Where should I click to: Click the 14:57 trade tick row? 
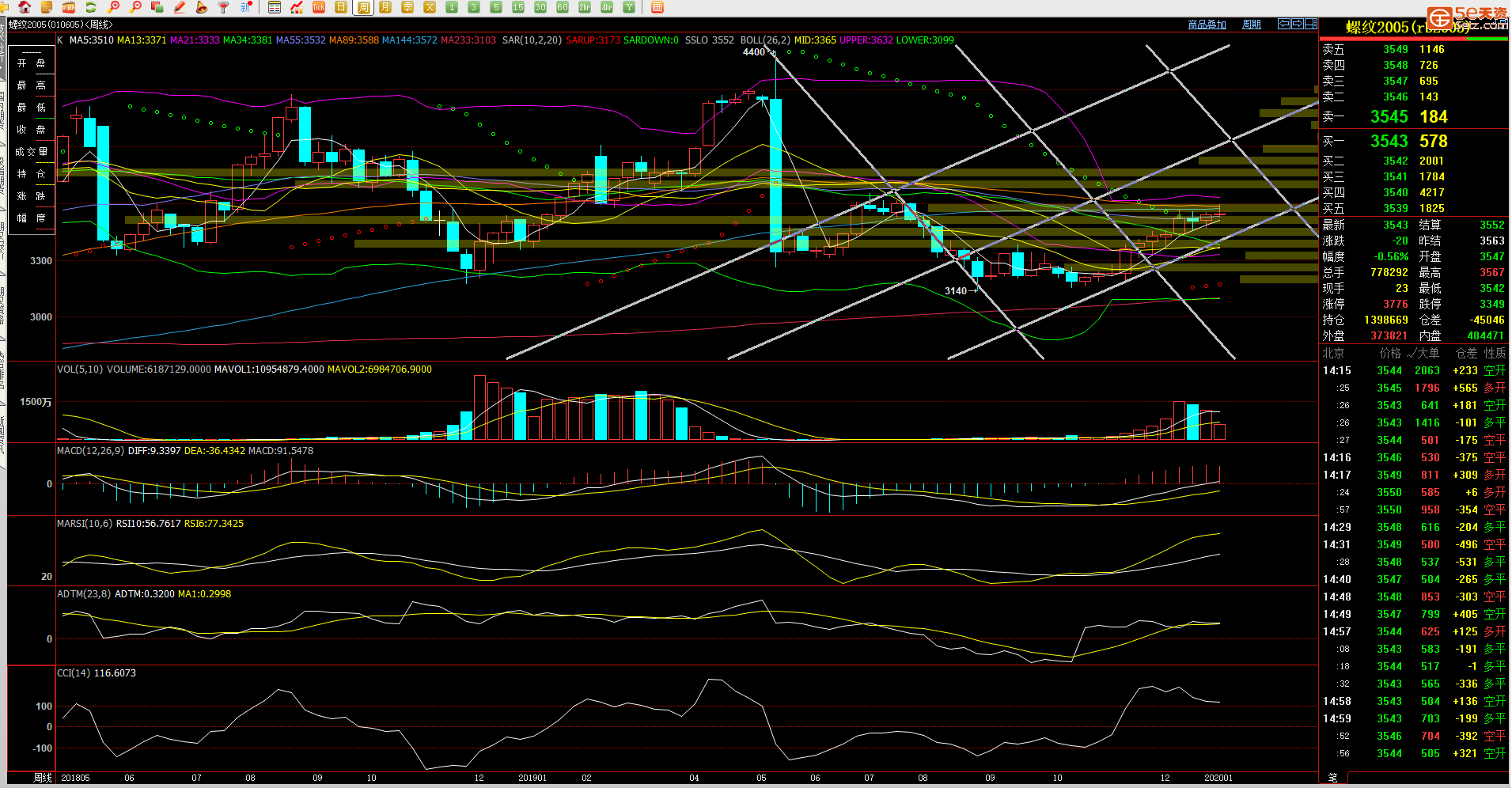(x=1414, y=631)
